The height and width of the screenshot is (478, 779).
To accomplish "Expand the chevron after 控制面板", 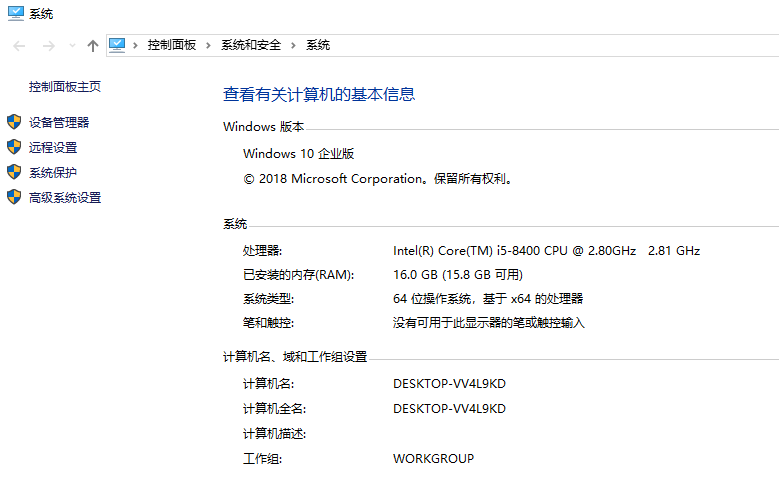I will (x=208, y=46).
